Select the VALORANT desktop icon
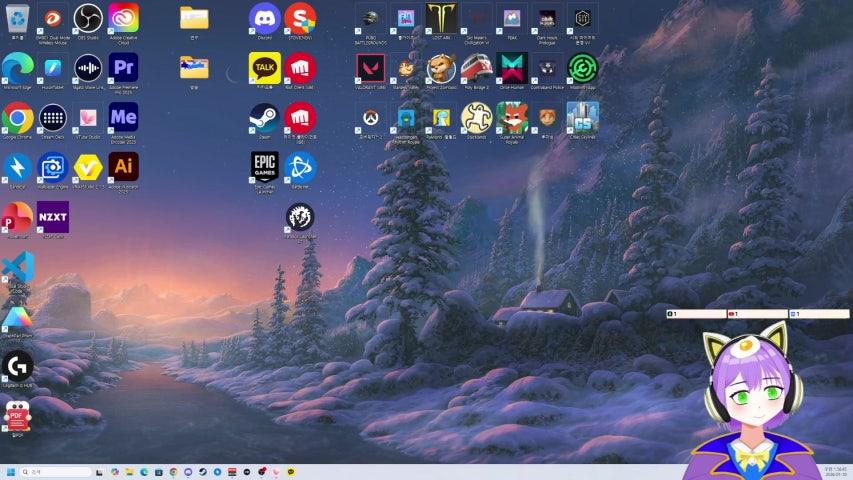This screenshot has width=853, height=480. (370, 68)
